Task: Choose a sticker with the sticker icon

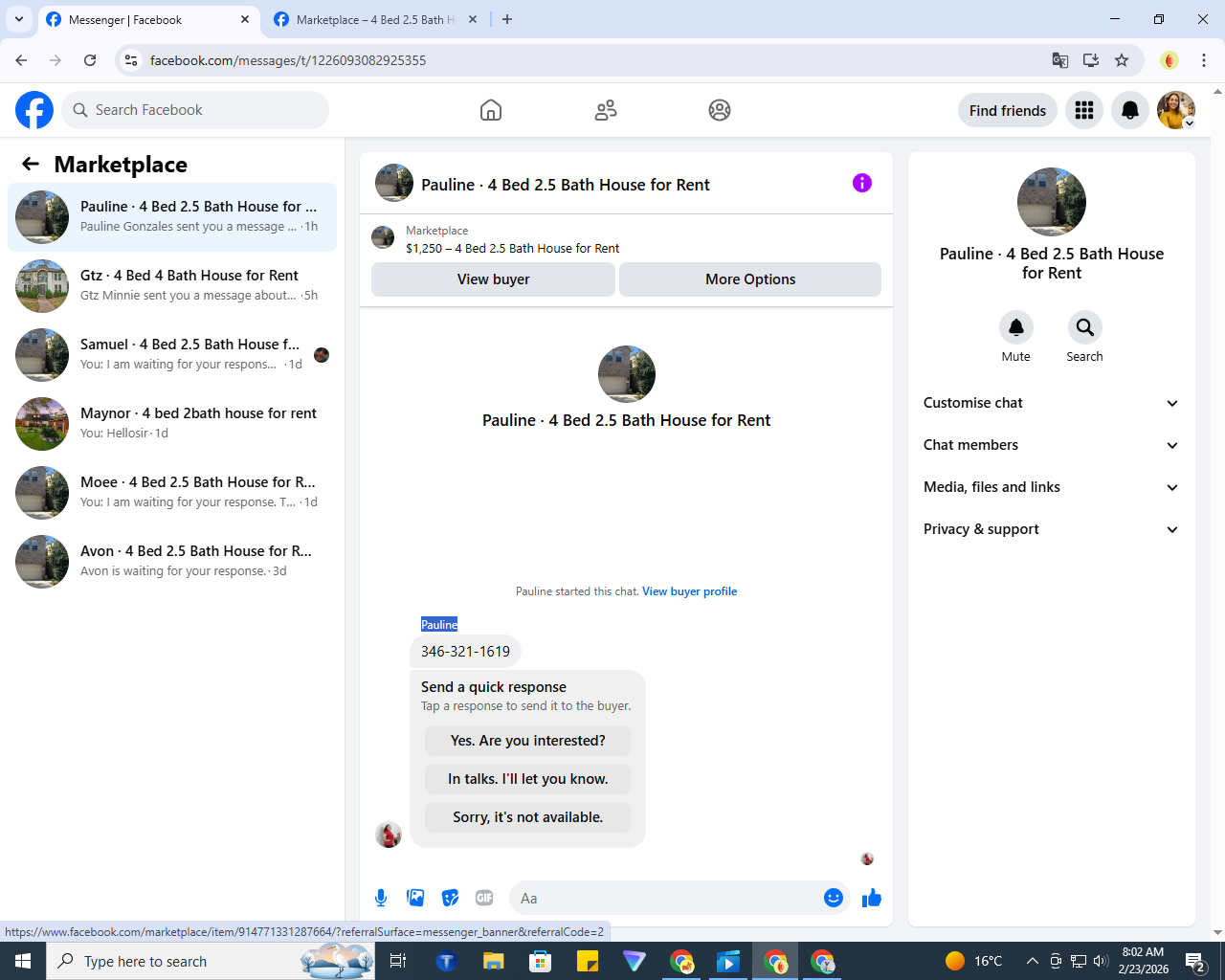Action: pos(450,898)
